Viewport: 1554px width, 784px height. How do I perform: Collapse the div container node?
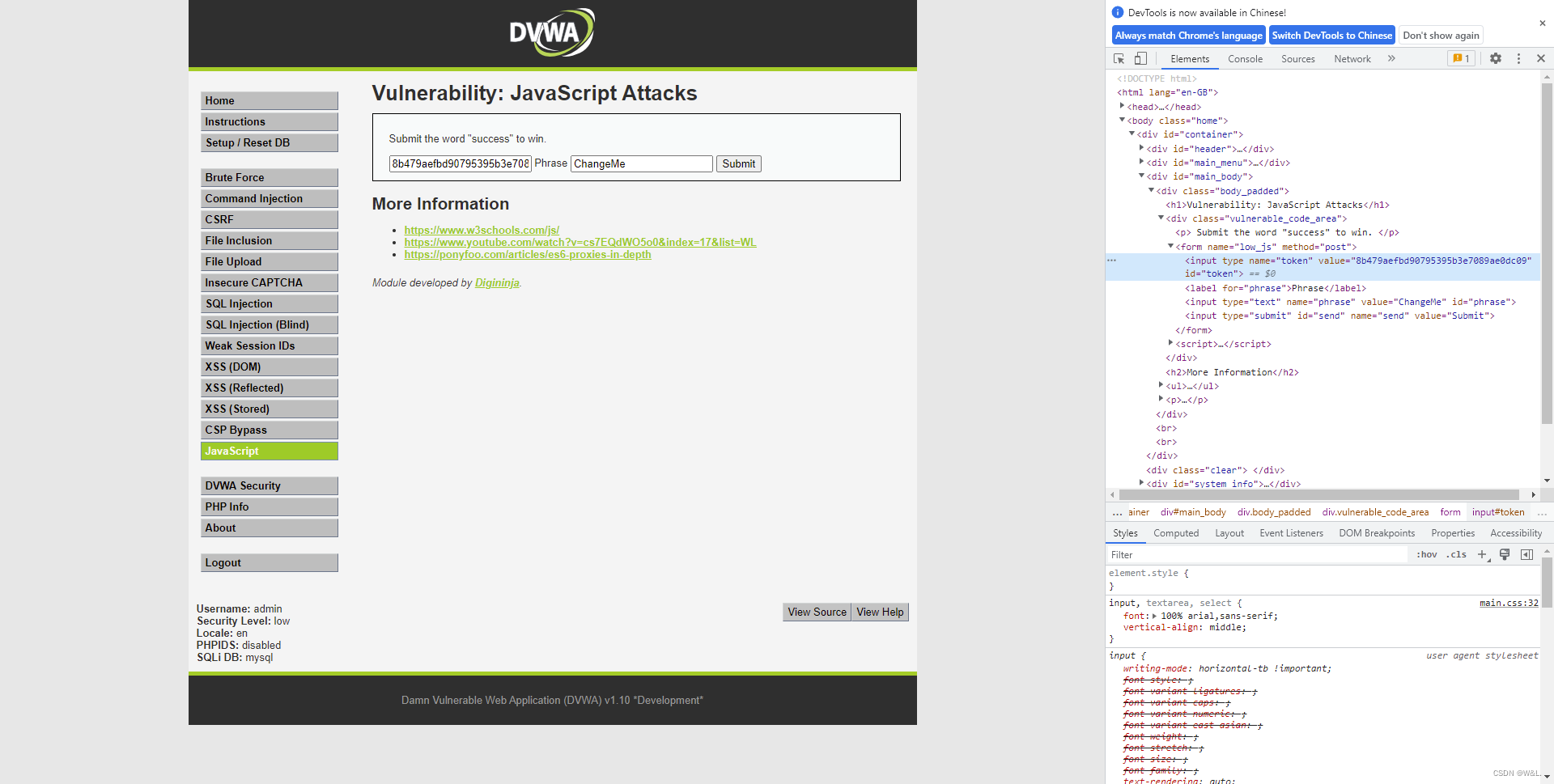tap(1132, 133)
